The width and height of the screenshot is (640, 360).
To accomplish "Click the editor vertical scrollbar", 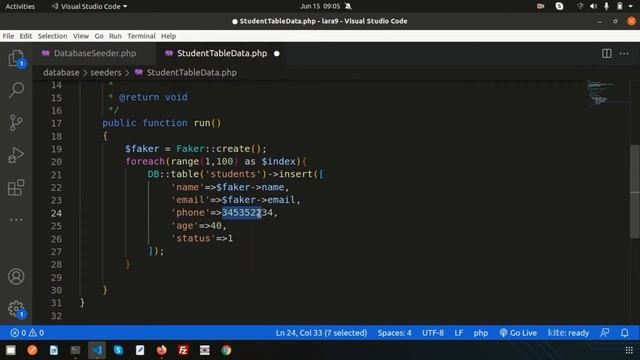I will (635, 191).
